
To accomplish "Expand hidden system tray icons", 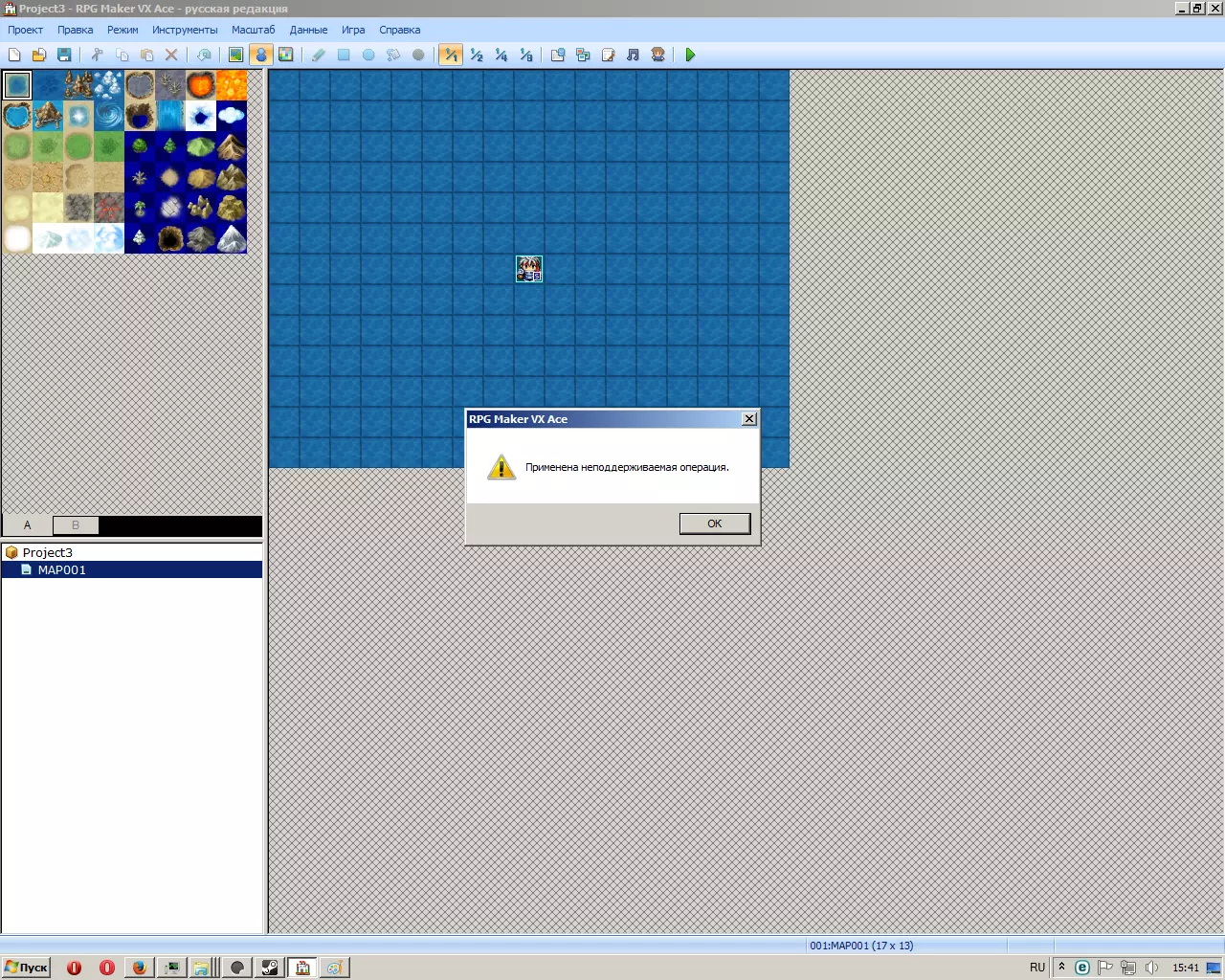I will 1061,967.
